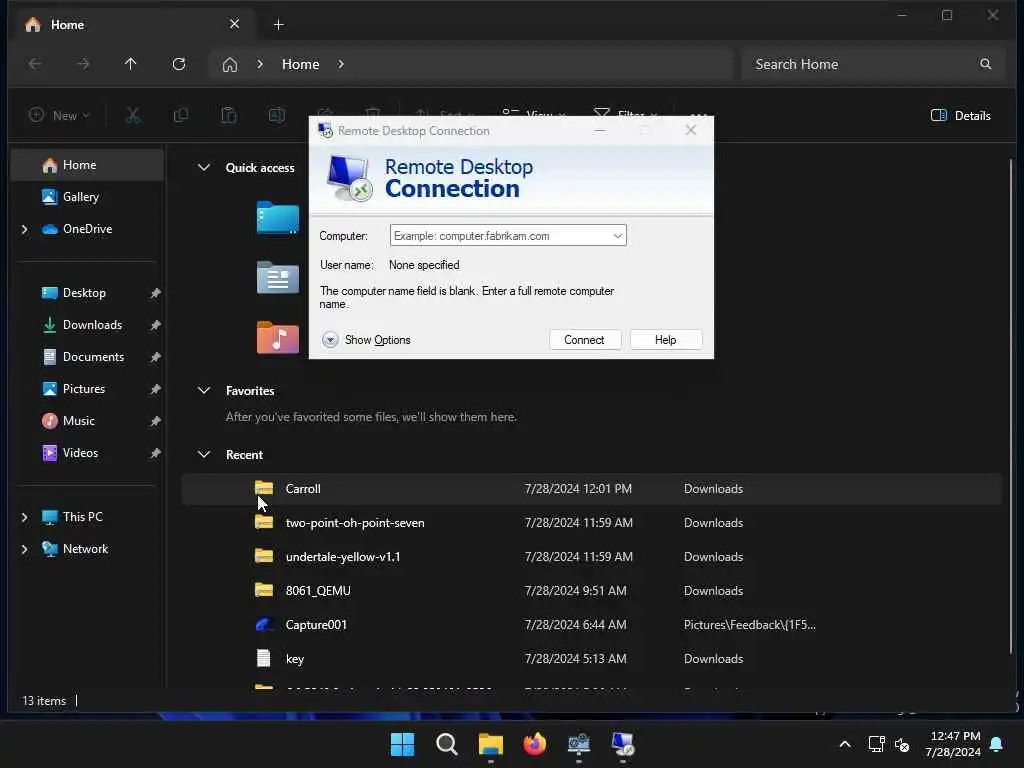Select the Desktop folder thumbnail in Quick access

278,217
